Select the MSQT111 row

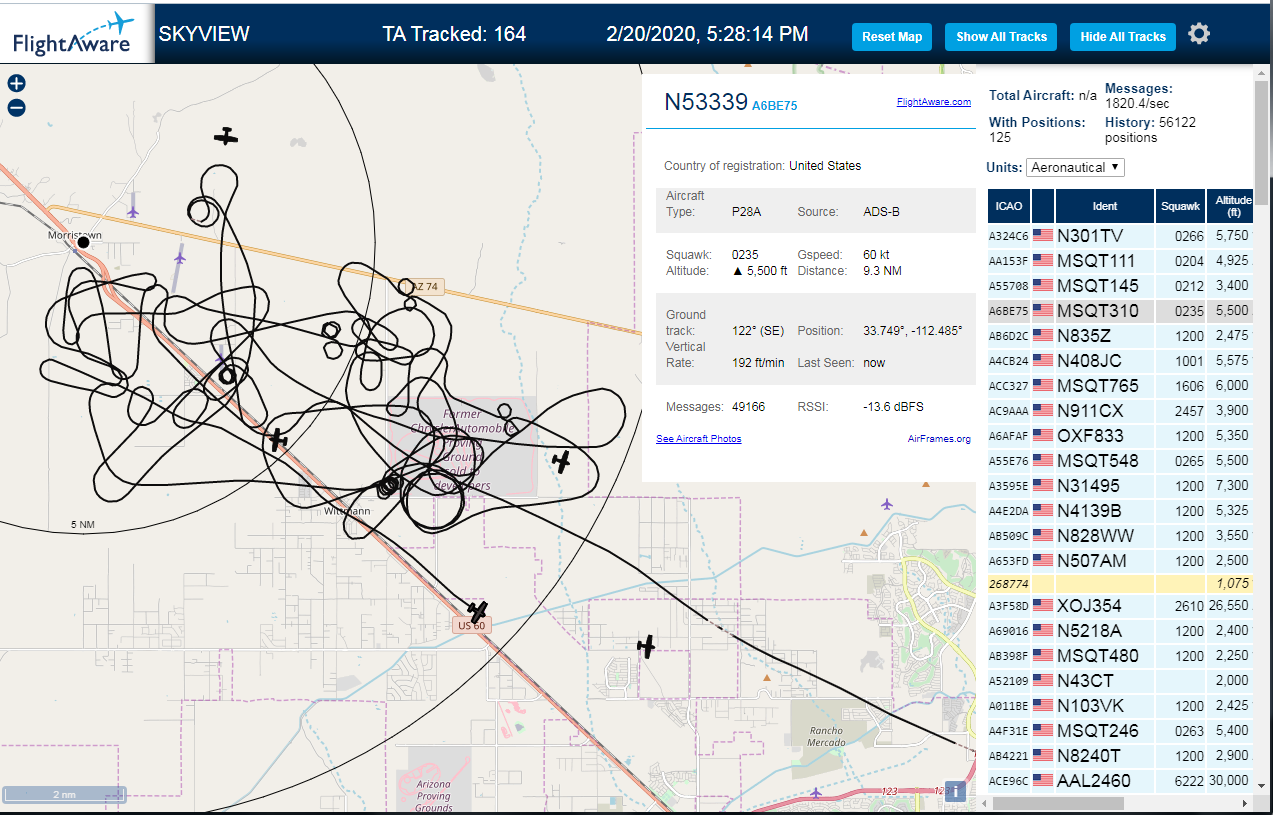tap(1120, 261)
